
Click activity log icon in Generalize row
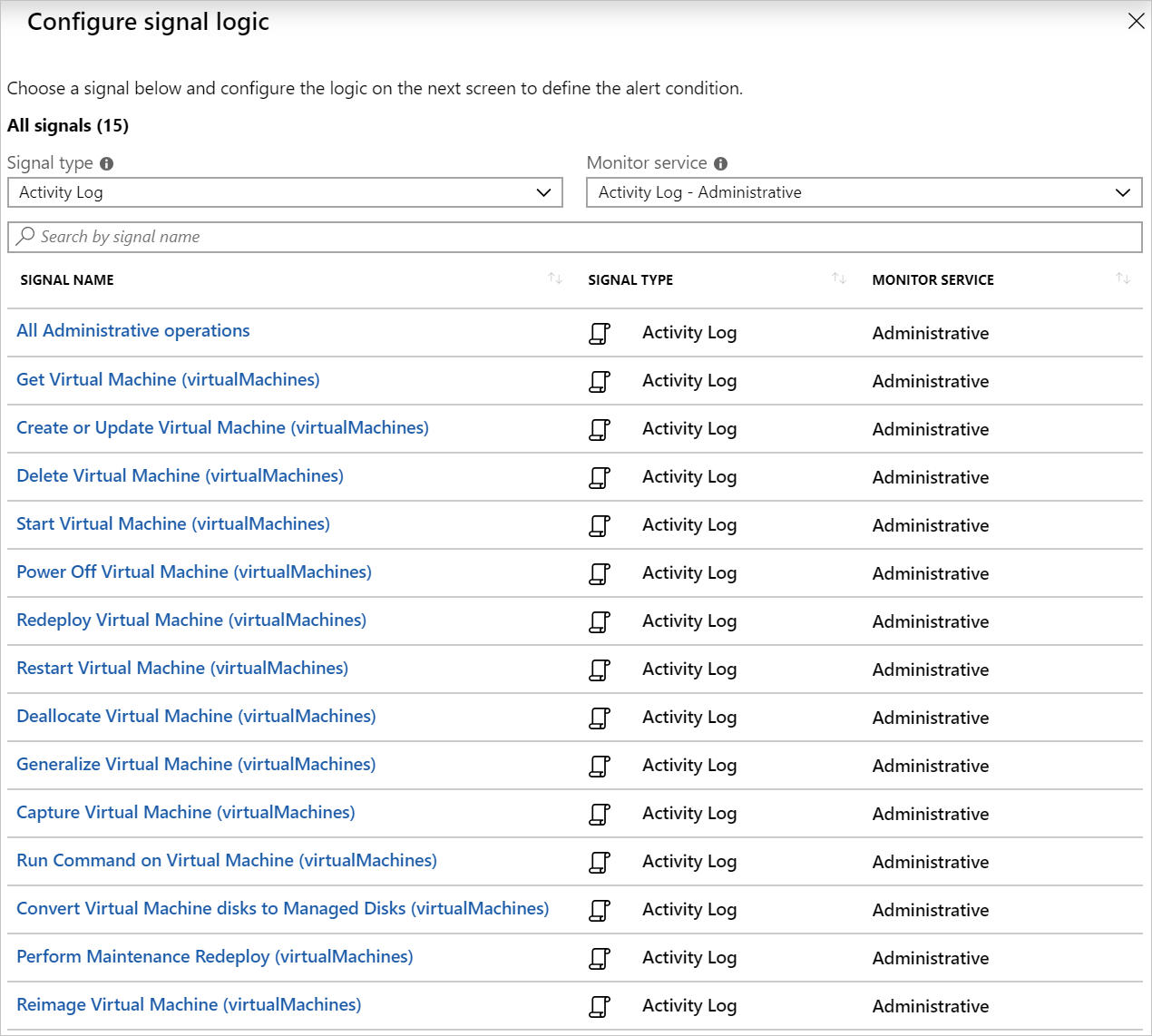click(600, 767)
